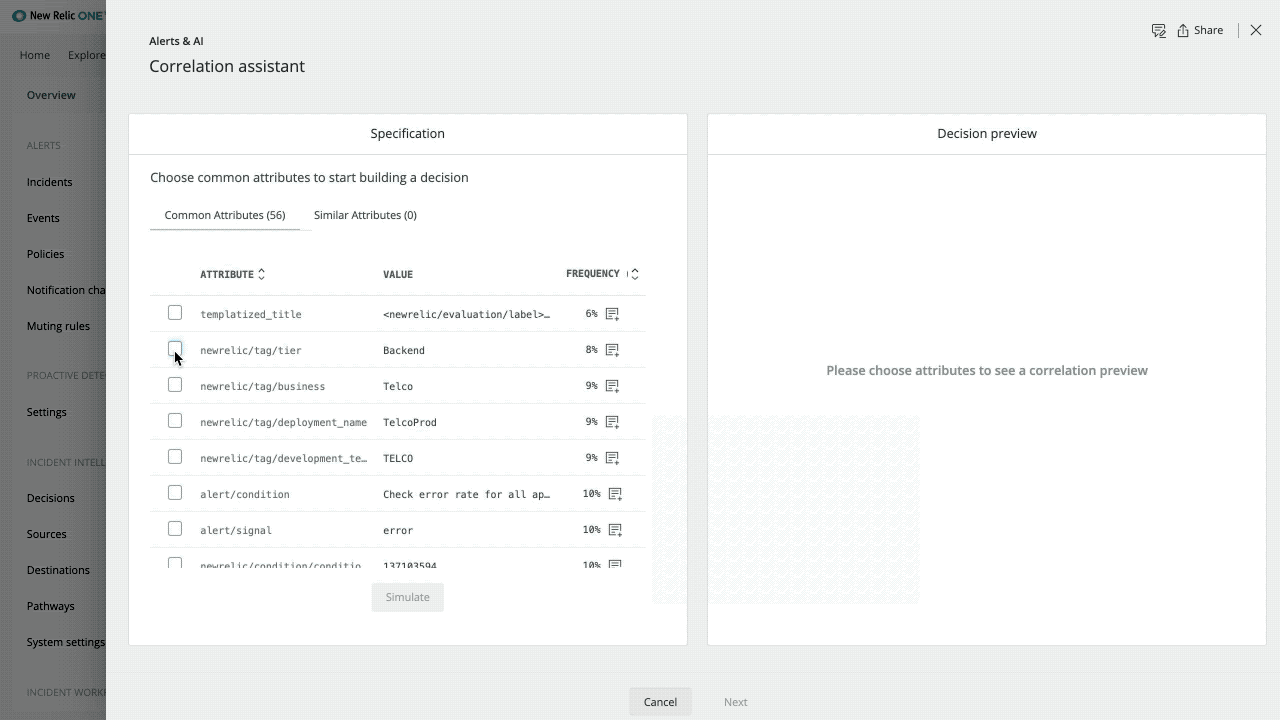The width and height of the screenshot is (1280, 720).
Task: Open details icon for deployment_name row
Action: tap(612, 422)
